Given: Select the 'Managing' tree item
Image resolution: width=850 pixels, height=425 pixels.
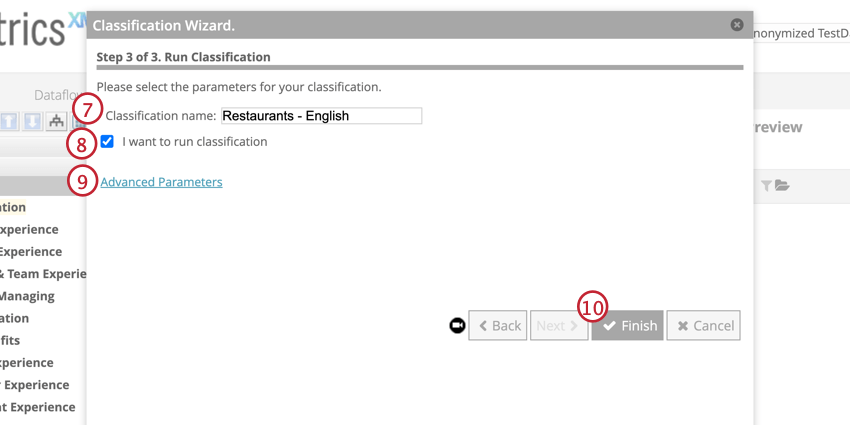Looking at the screenshot, I should pyautogui.click(x=27, y=296).
